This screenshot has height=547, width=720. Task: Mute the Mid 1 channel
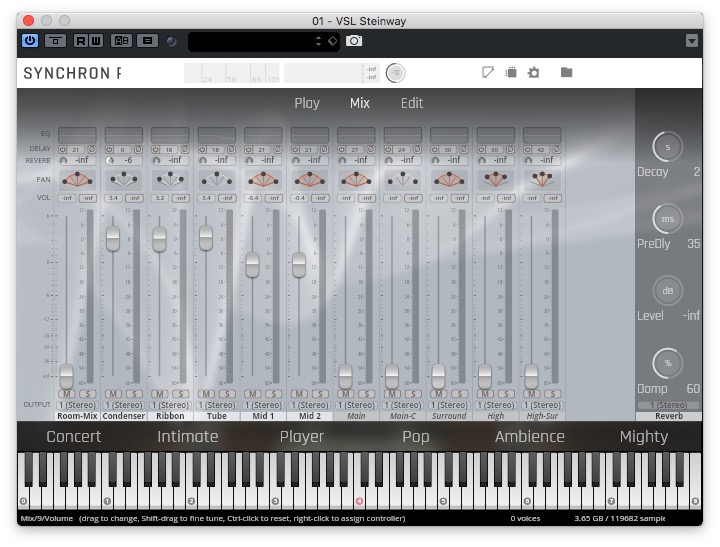[x=253, y=394]
